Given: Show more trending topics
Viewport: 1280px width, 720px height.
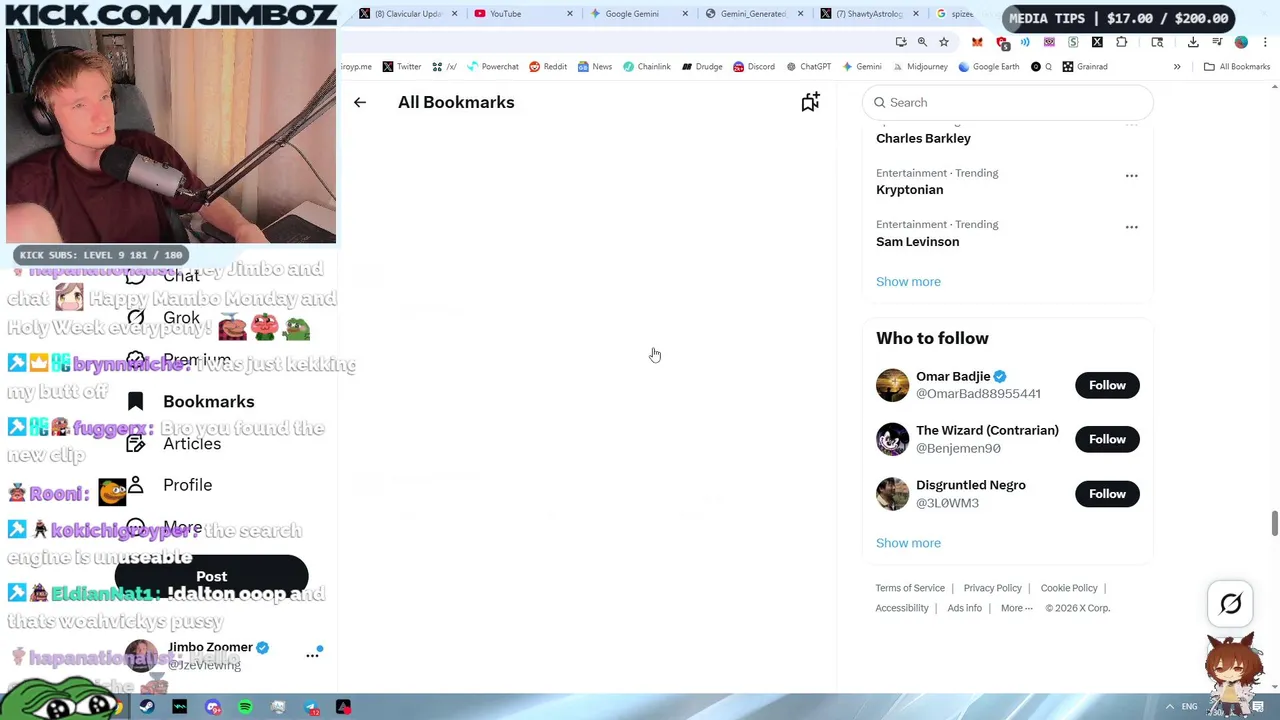Looking at the screenshot, I should pos(908,282).
